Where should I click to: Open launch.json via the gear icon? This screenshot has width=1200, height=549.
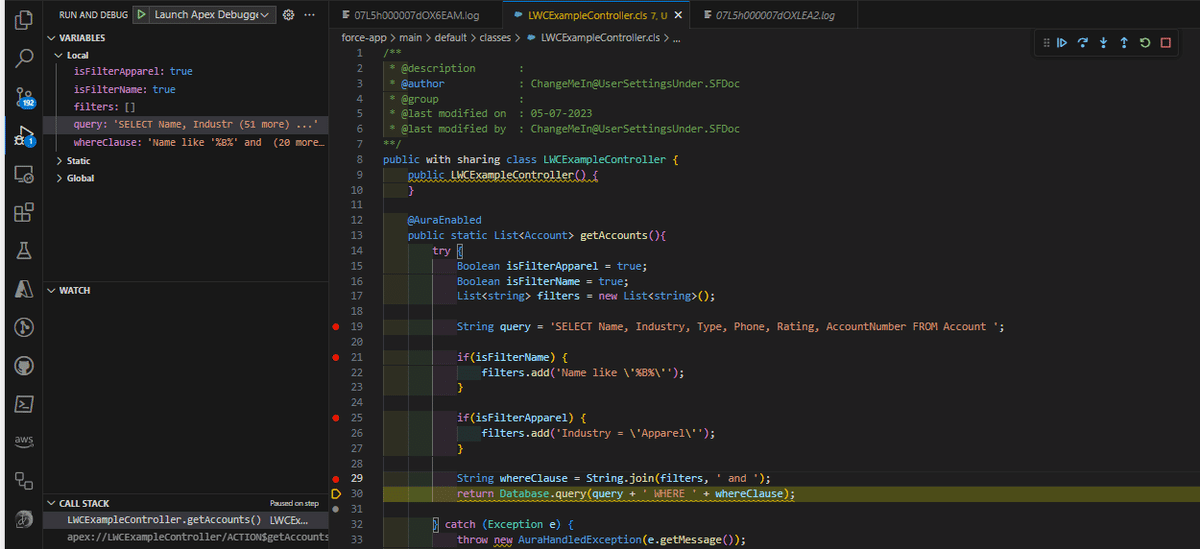tap(289, 15)
